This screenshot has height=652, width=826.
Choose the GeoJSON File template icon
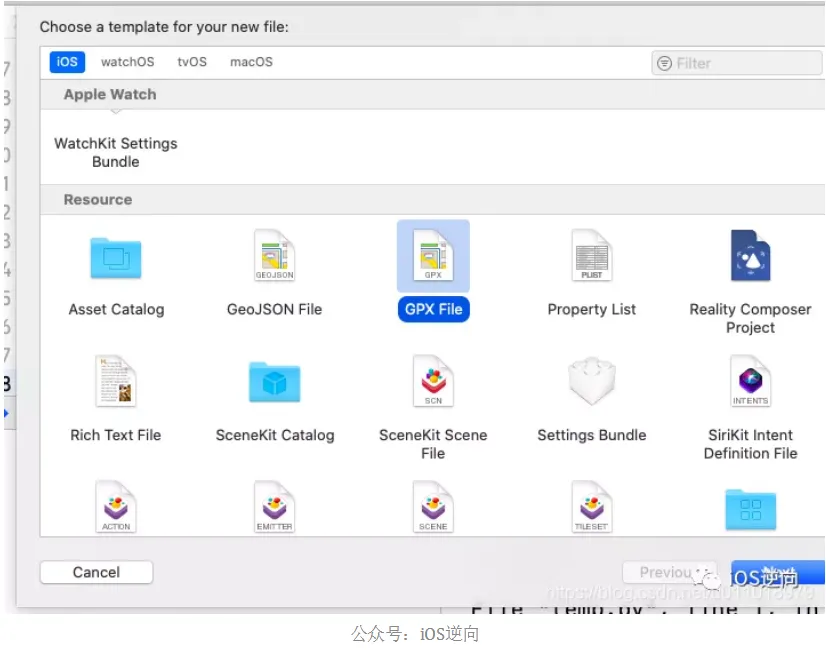coord(274,255)
